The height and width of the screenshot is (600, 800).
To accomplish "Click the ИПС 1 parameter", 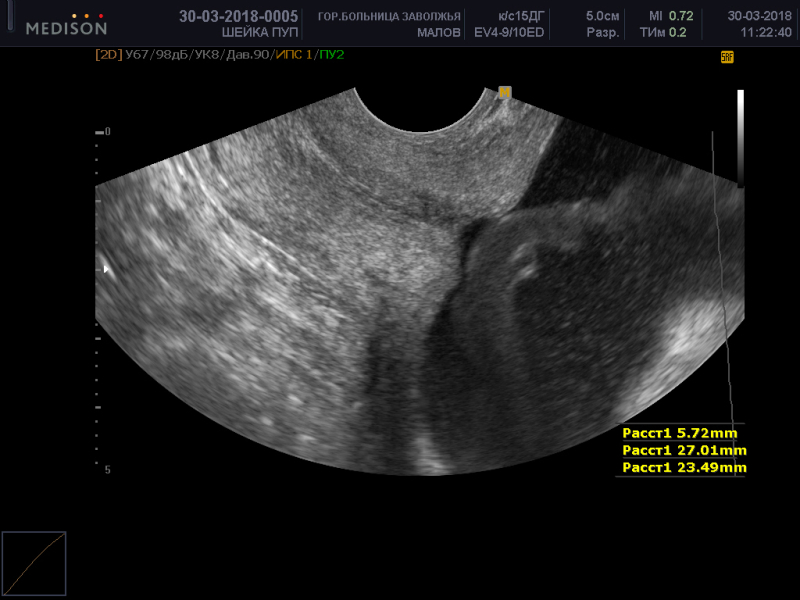I will coord(294,55).
